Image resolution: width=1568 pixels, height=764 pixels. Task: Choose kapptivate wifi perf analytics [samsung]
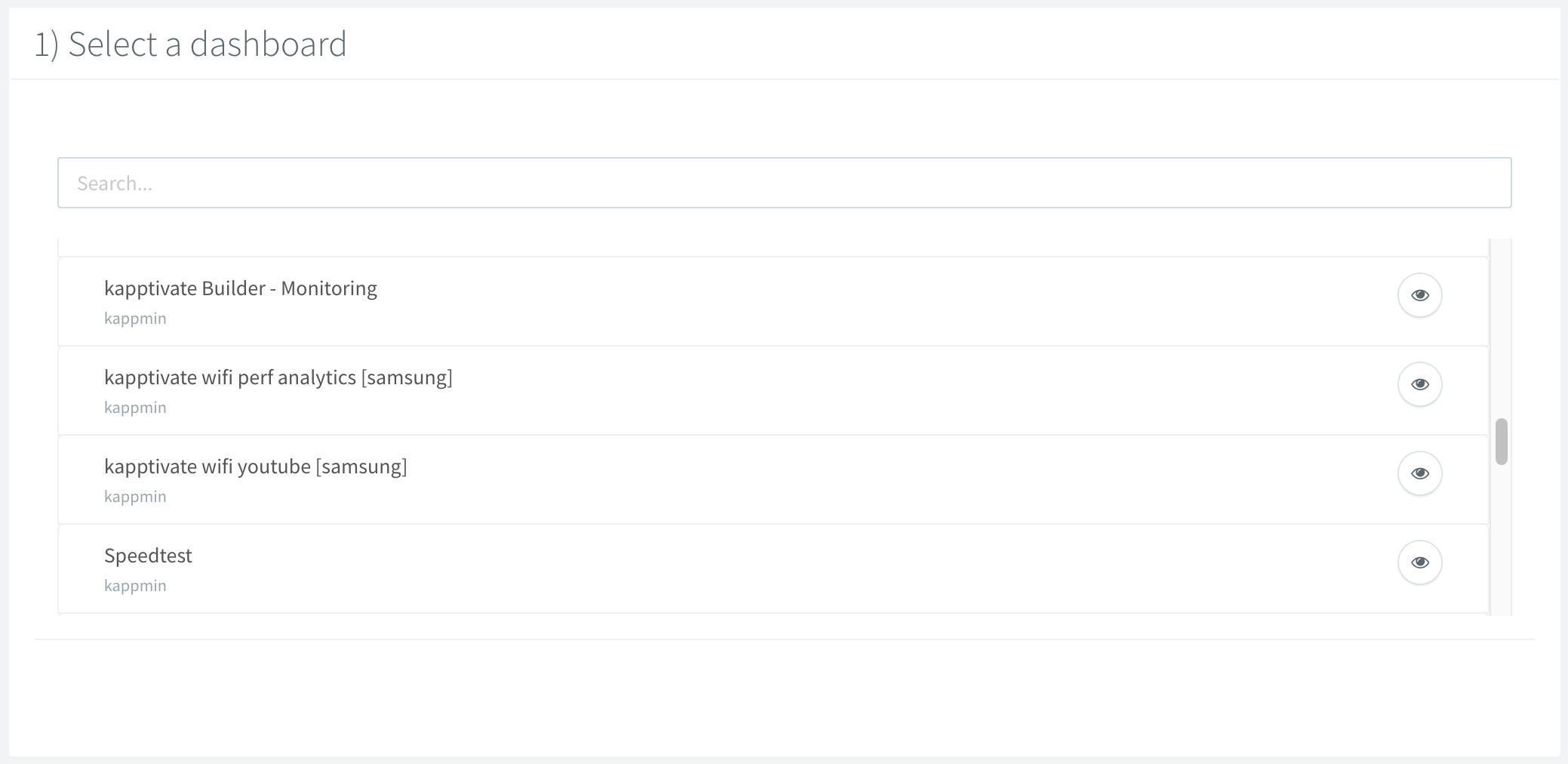click(278, 377)
